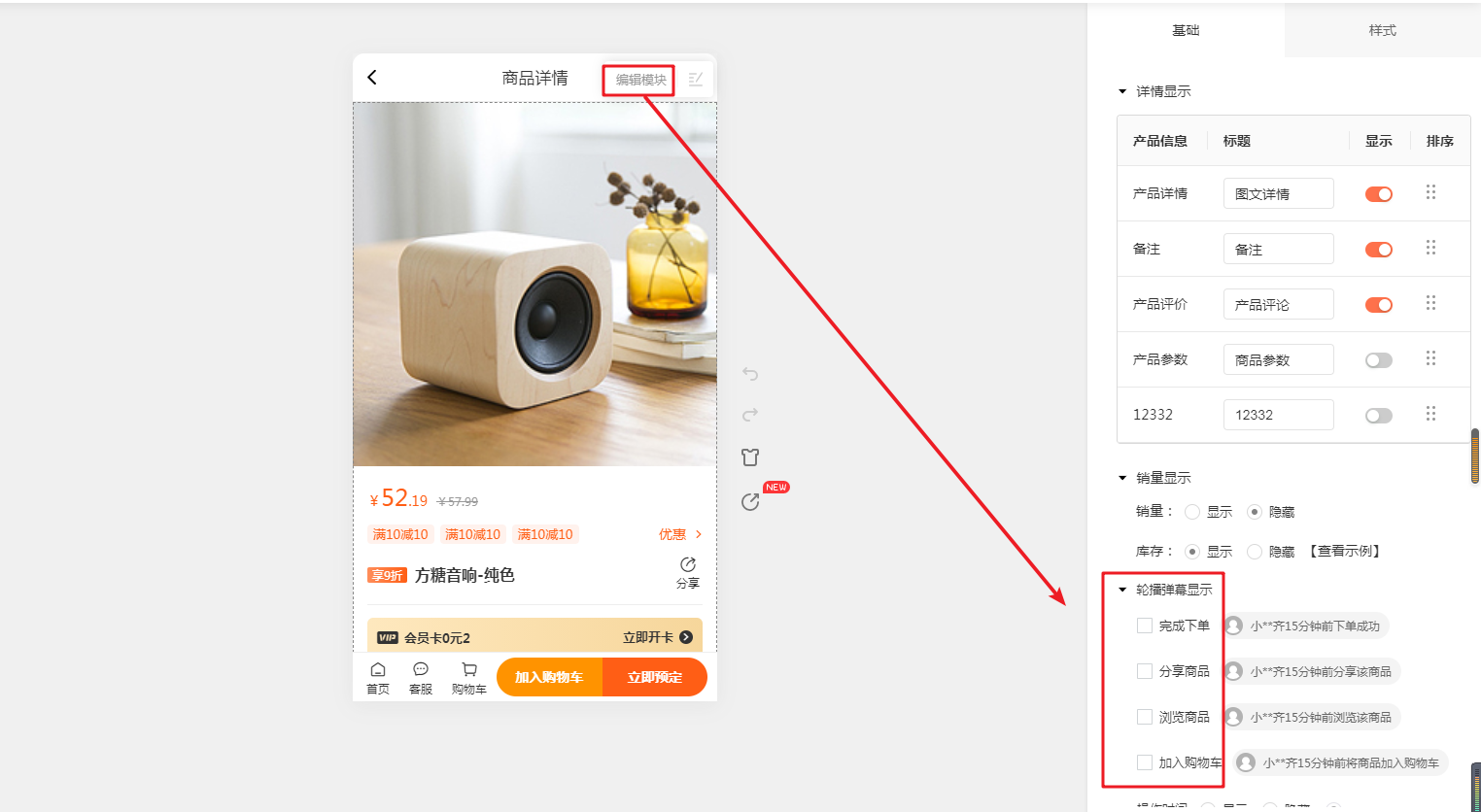Check the 完成下单 checkbox
The image size is (1481, 812).
pos(1145,626)
